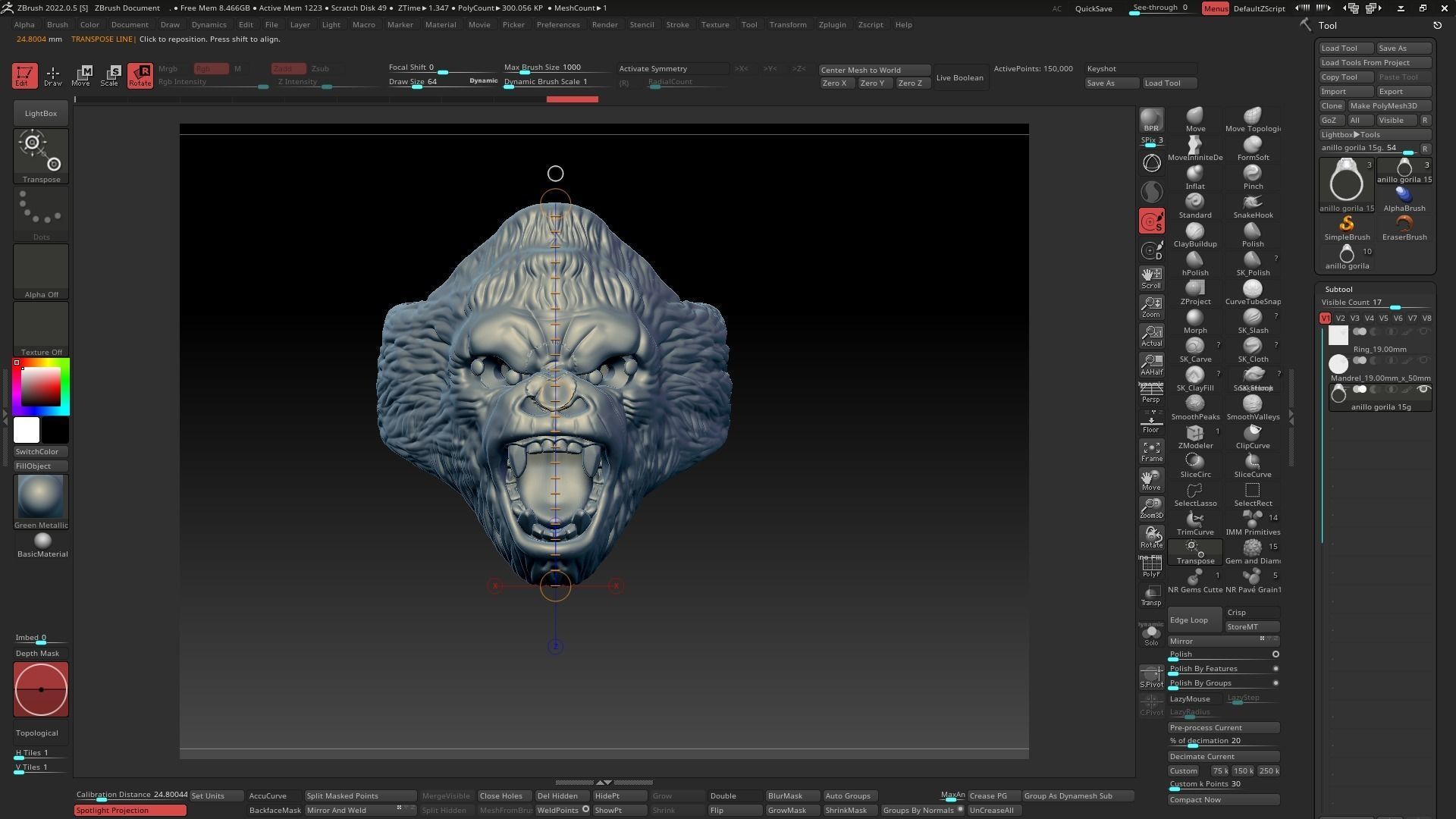Select the ZProject brush

pyautogui.click(x=1195, y=293)
